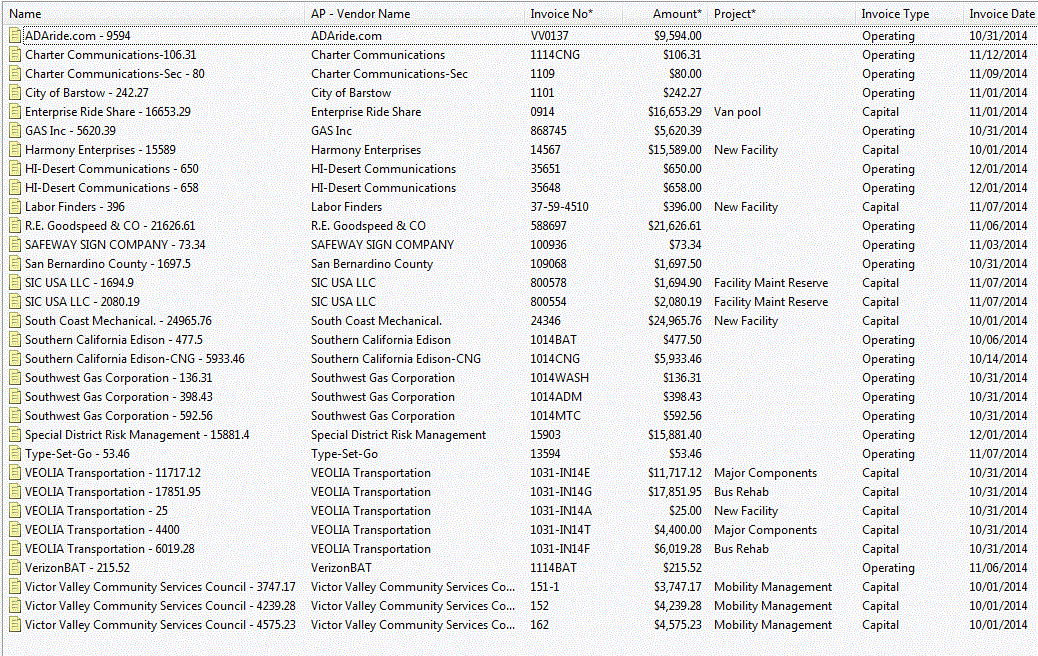Click the Facility Maint Reserve cell for invoice 800578

pyautogui.click(x=771, y=283)
